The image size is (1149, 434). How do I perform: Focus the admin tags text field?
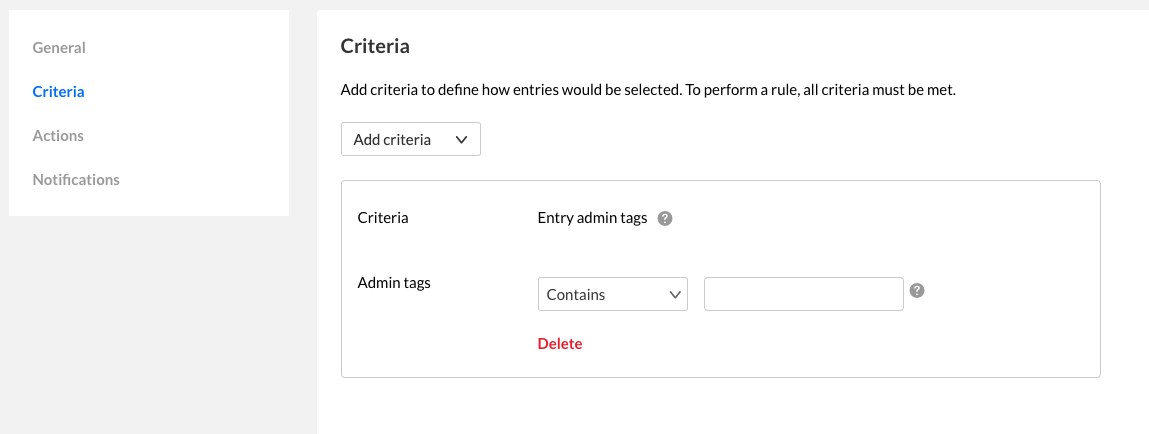[803, 295]
